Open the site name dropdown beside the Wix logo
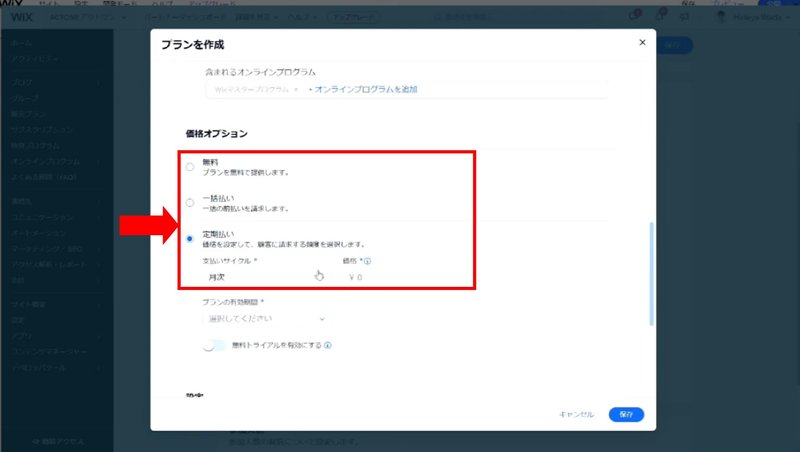The height and width of the screenshot is (452, 800). (x=88, y=17)
